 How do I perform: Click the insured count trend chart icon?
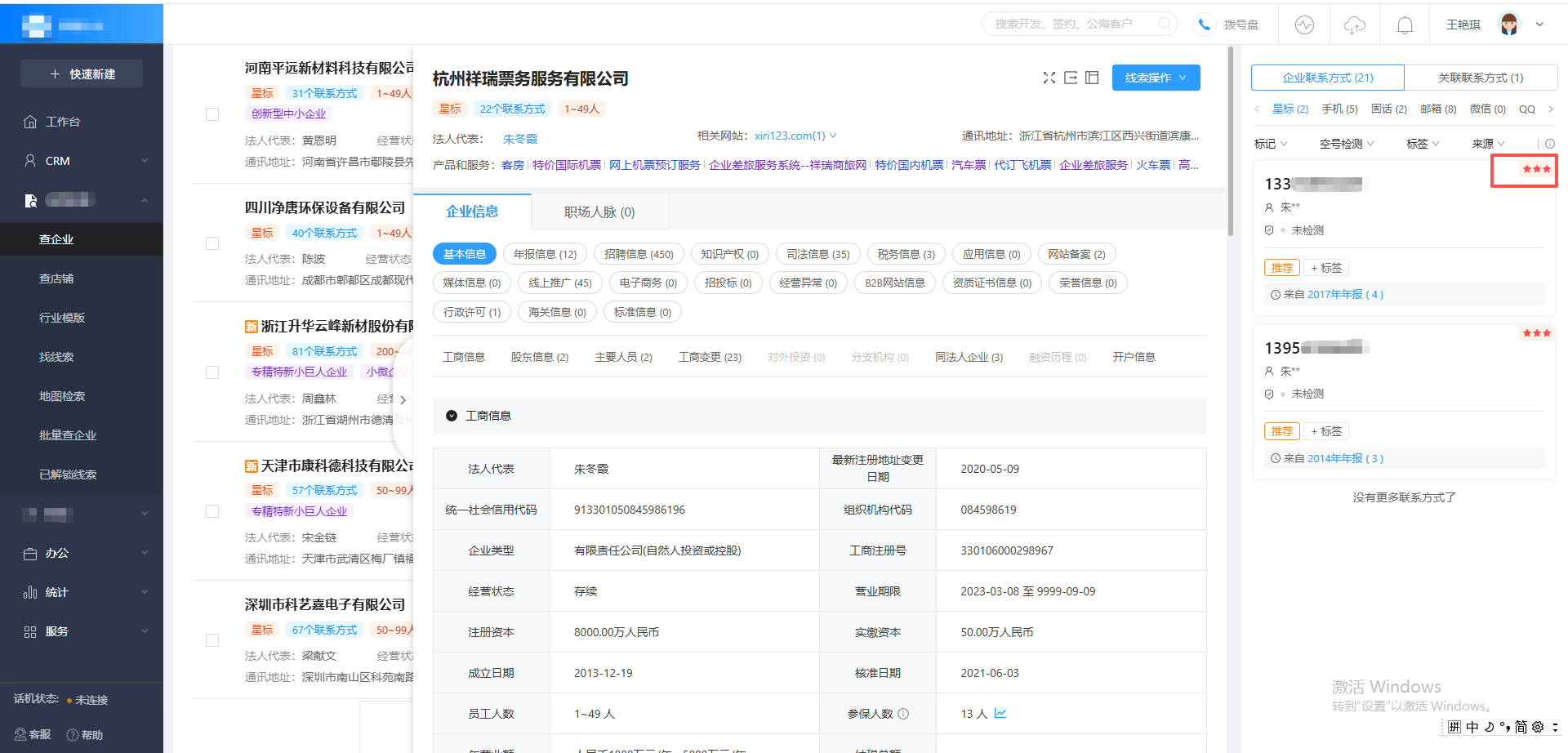tap(1000, 713)
